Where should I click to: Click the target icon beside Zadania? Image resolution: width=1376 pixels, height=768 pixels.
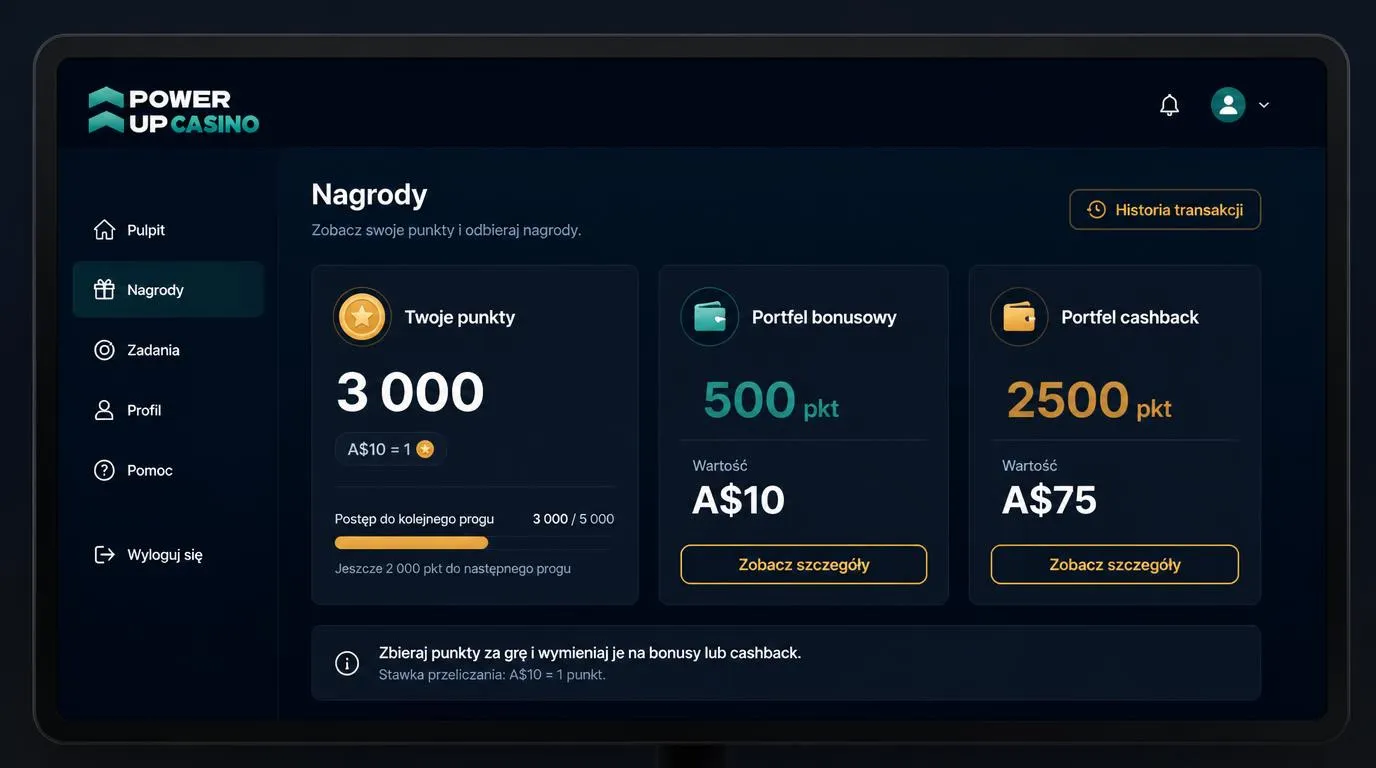pos(104,350)
